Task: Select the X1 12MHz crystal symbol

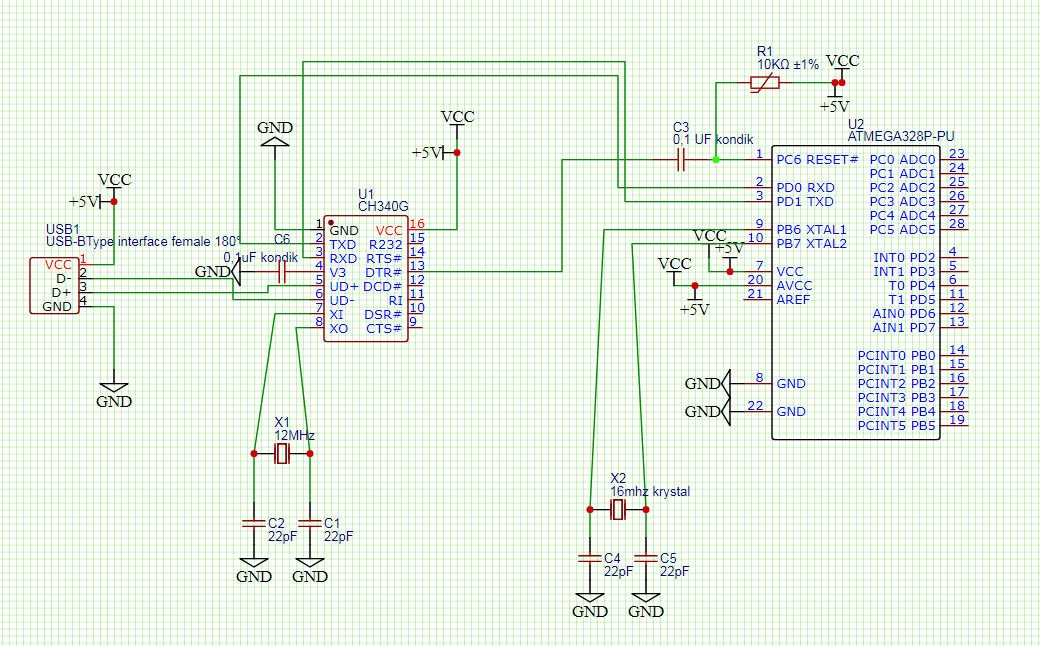Action: 281,455
